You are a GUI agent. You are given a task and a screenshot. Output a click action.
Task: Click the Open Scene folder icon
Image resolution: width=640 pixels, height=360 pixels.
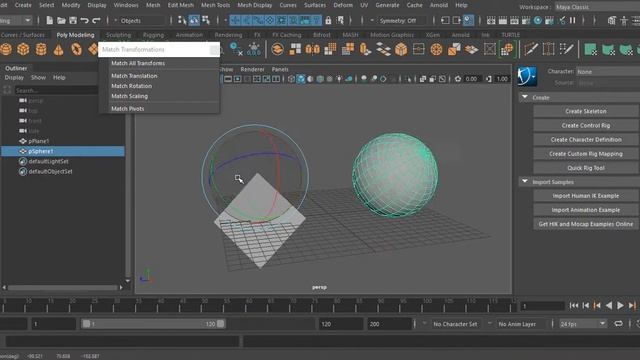(61, 20)
